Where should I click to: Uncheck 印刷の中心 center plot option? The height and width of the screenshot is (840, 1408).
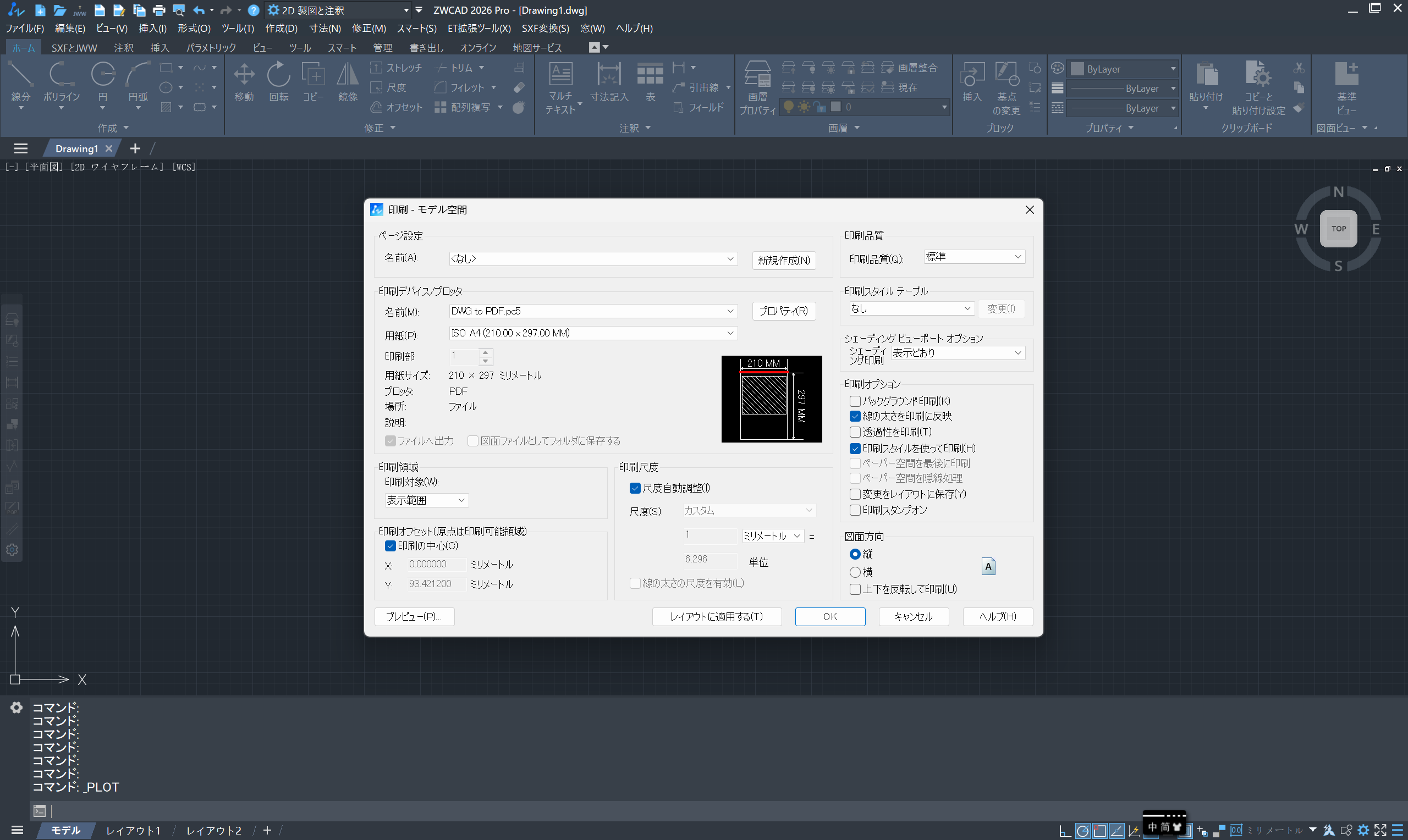coord(390,546)
